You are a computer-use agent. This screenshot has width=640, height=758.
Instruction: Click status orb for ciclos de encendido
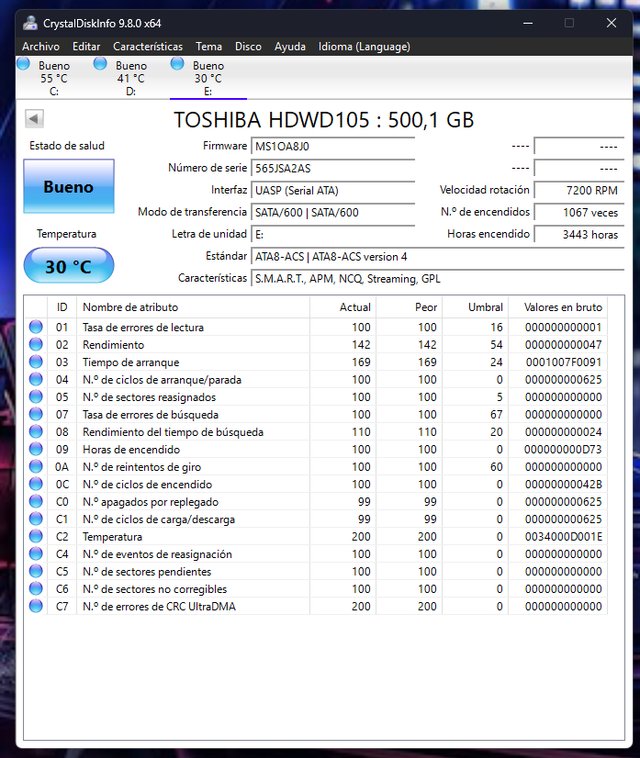36,484
